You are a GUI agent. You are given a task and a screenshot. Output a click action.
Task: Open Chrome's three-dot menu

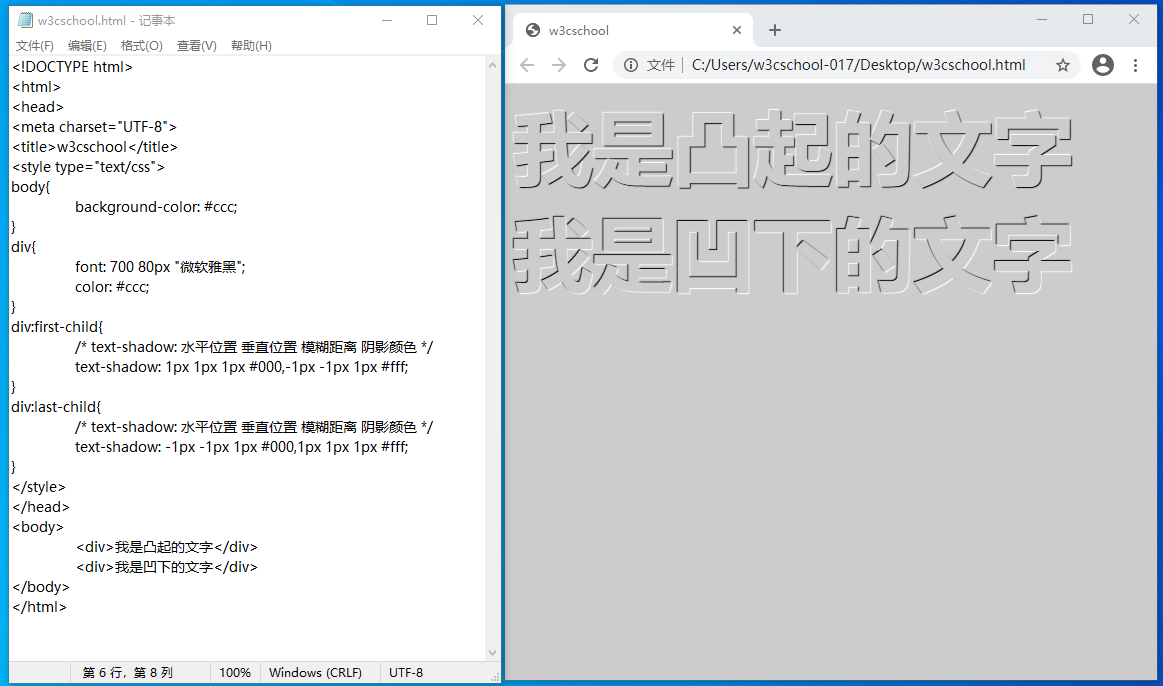[1135, 65]
